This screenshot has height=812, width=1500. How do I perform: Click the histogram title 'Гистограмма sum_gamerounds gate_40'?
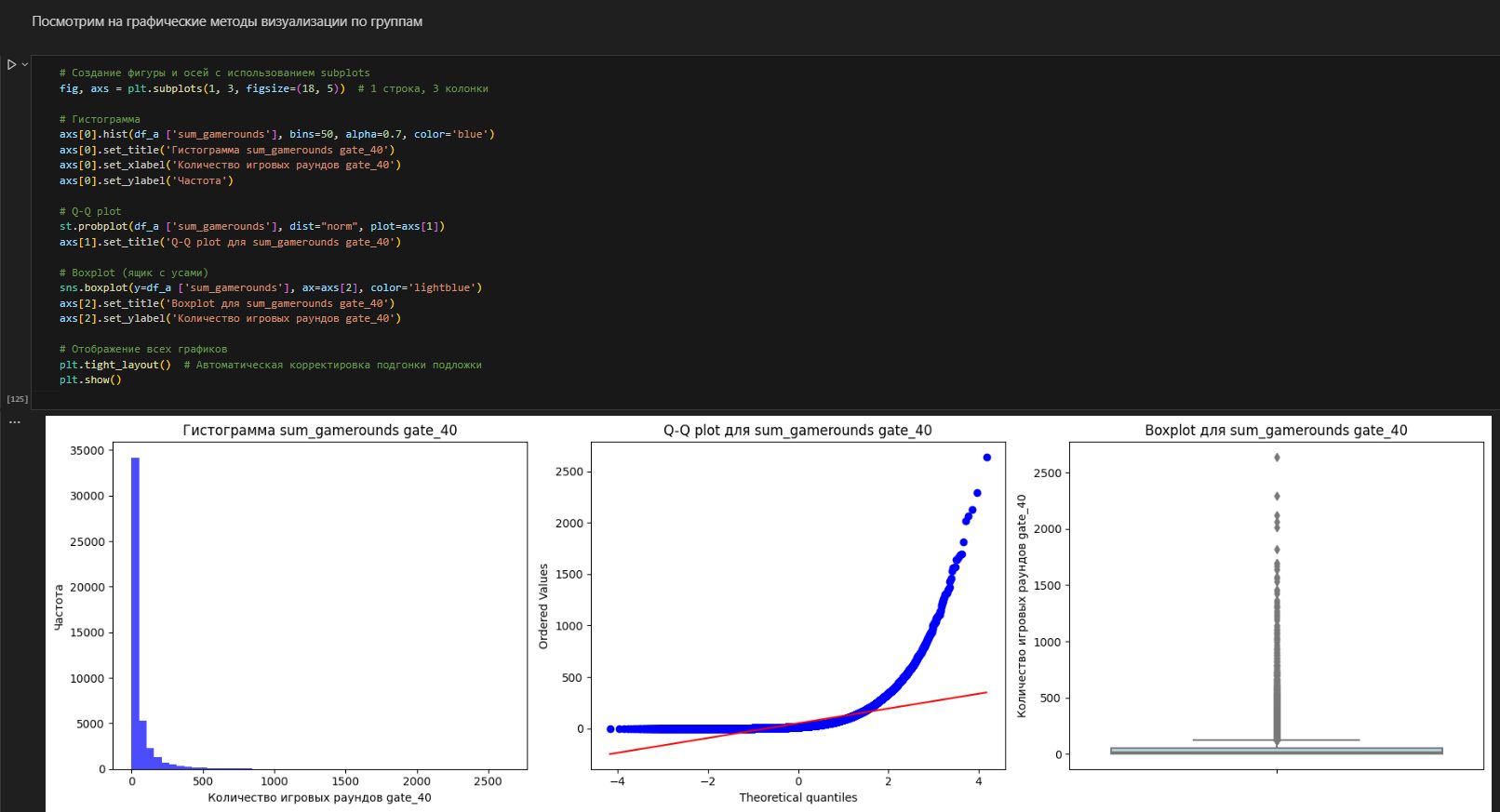point(320,431)
